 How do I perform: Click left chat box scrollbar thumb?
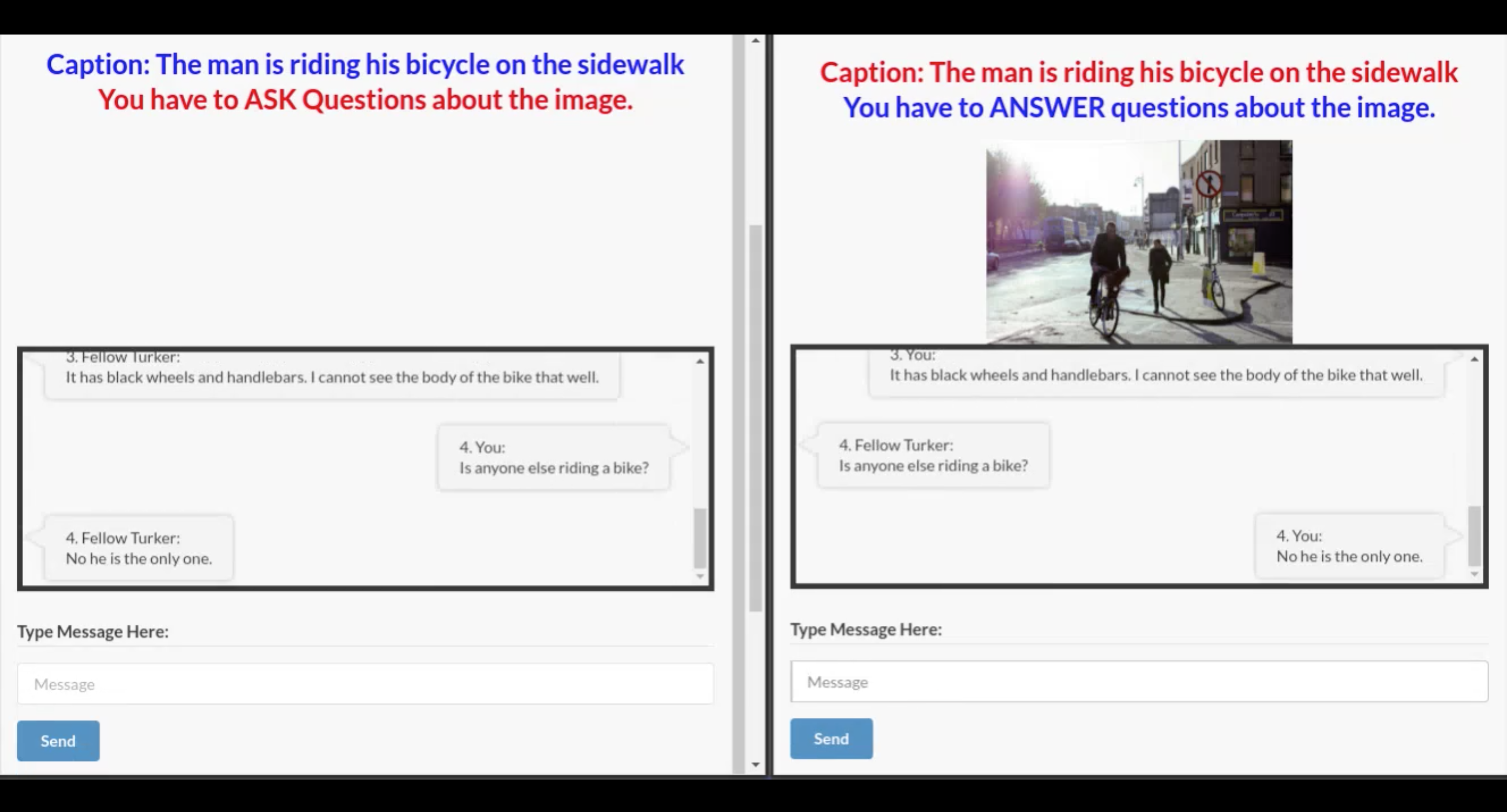[x=700, y=538]
